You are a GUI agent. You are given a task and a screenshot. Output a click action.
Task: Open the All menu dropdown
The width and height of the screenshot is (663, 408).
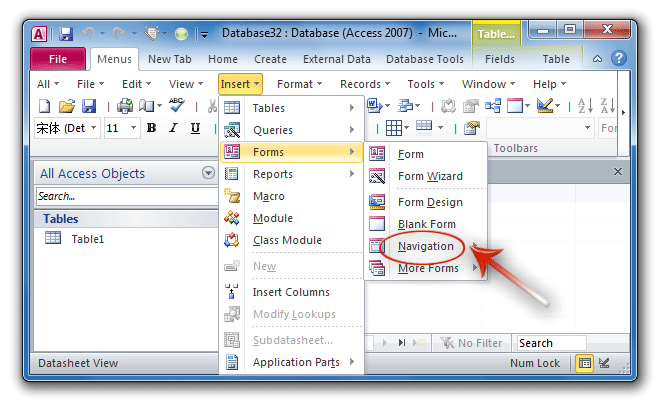48,84
